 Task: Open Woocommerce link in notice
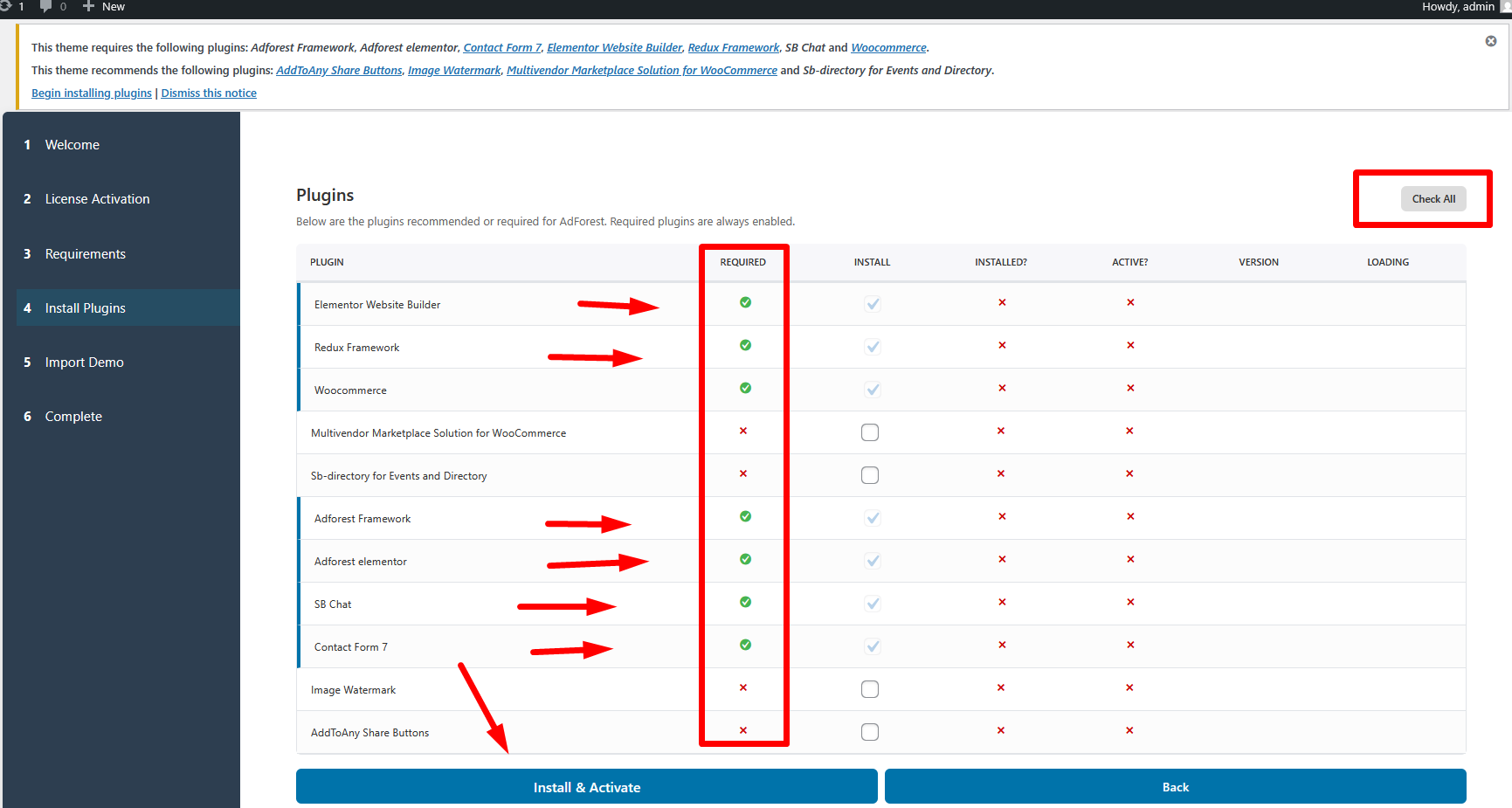point(888,48)
